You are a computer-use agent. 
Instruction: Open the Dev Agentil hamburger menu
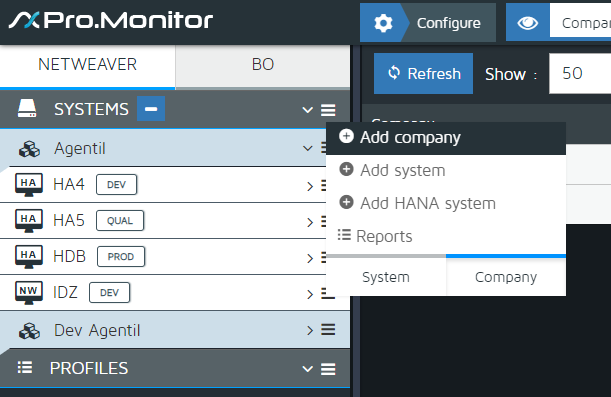click(328, 330)
